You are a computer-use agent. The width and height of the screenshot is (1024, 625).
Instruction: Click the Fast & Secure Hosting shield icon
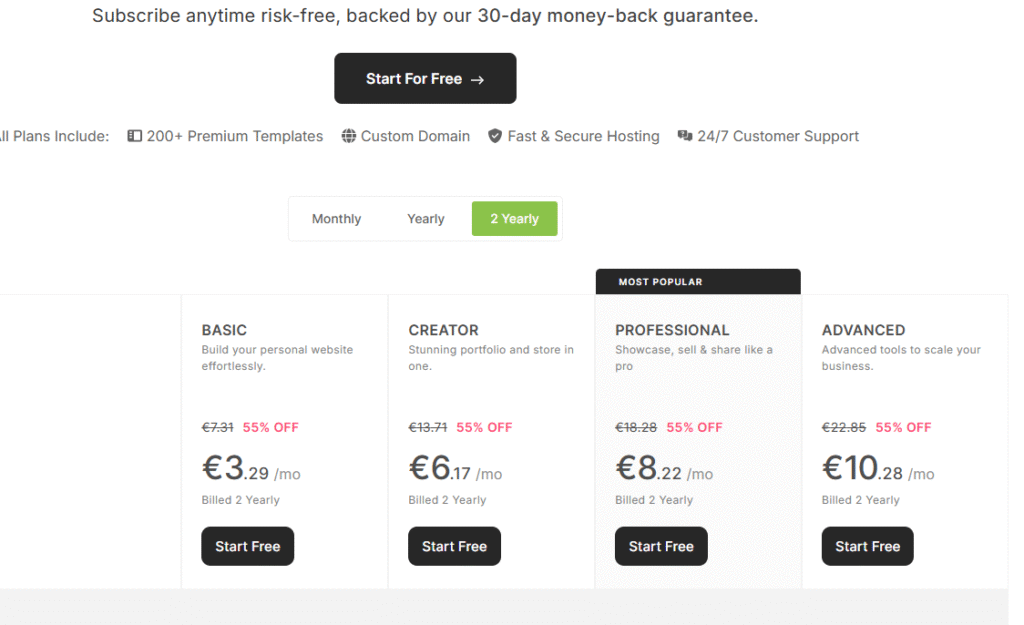click(495, 136)
